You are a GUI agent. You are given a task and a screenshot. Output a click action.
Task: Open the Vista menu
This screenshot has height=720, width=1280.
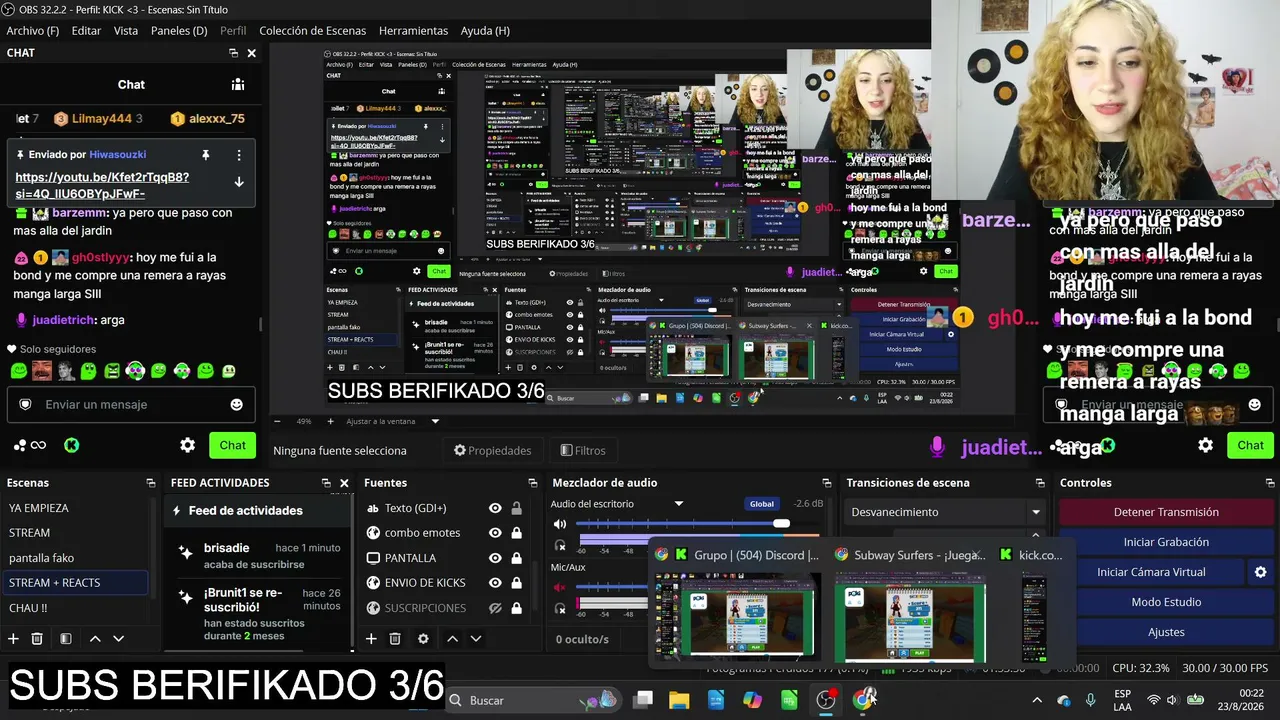click(126, 31)
